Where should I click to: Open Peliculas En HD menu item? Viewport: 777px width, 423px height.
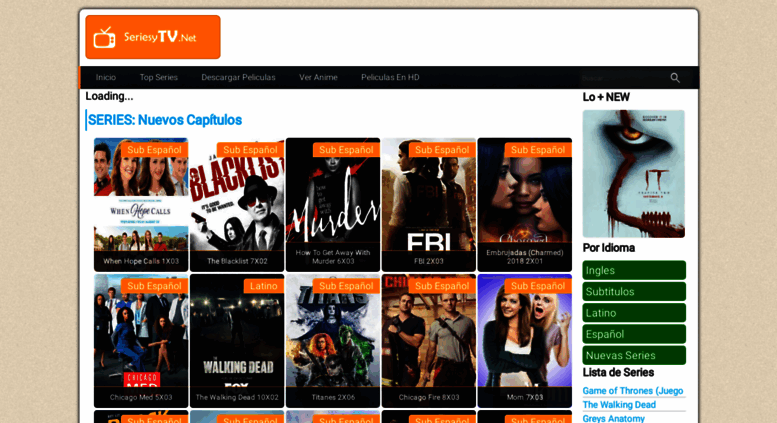(390, 77)
